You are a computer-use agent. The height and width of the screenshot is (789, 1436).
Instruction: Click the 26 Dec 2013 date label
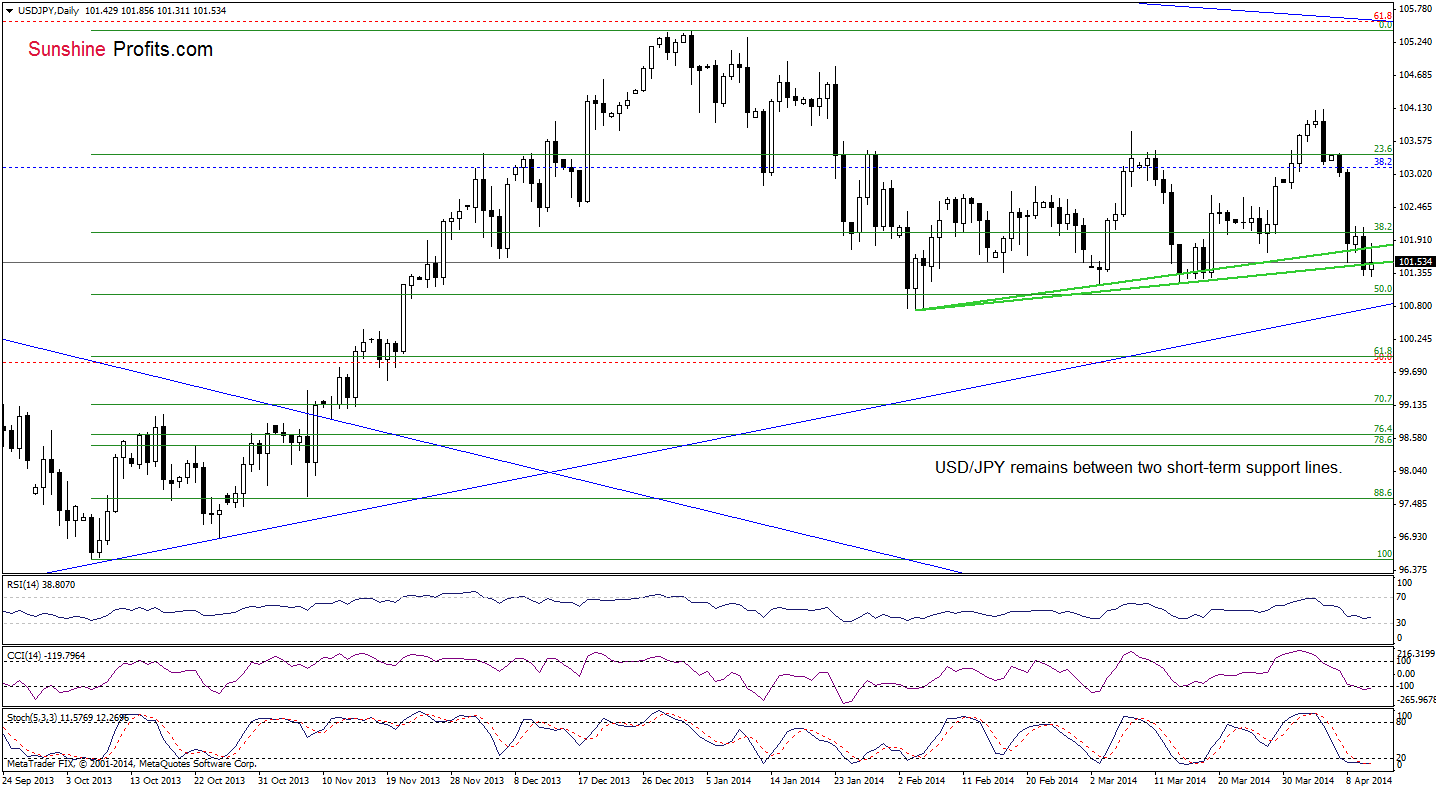pos(667,779)
